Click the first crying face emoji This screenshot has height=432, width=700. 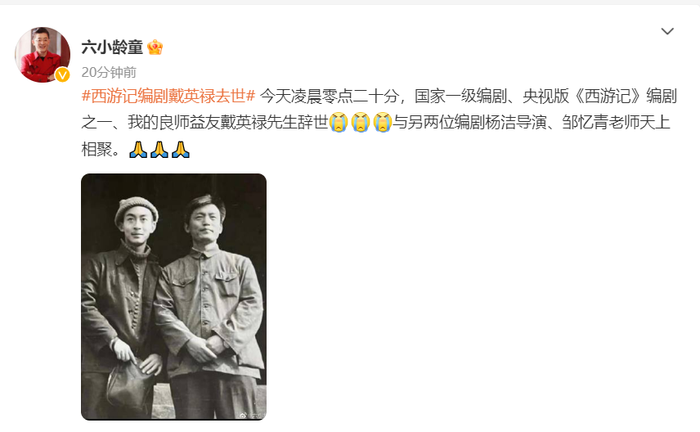point(339,122)
